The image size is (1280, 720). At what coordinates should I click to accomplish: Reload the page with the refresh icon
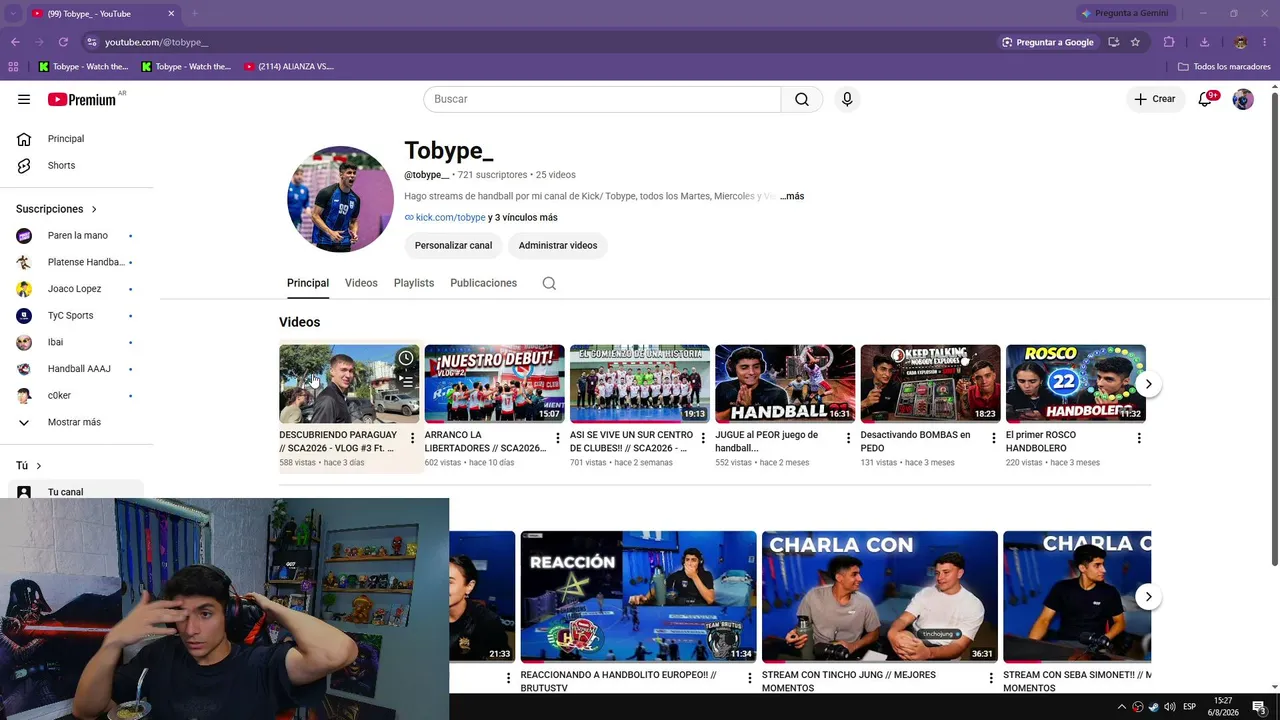point(63,42)
